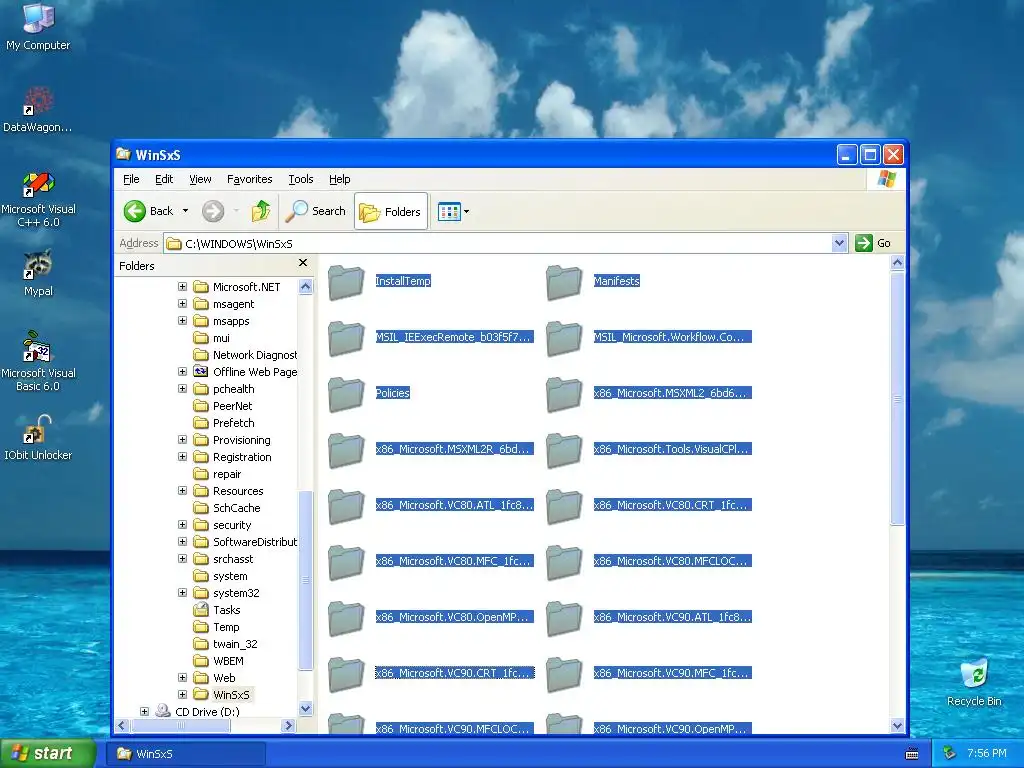Select the Manifests folder icon

[x=564, y=282]
